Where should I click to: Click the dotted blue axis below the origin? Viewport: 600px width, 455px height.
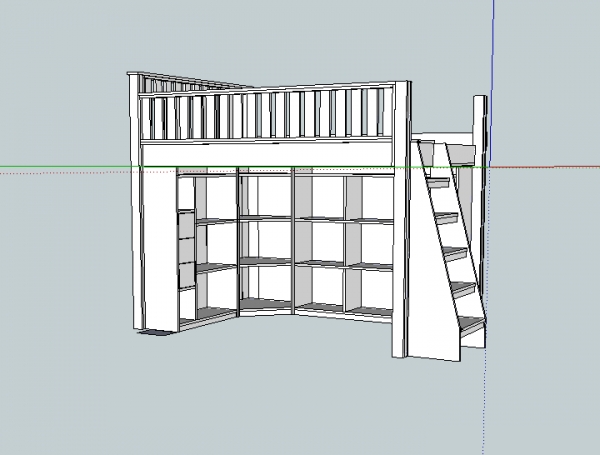485,311
